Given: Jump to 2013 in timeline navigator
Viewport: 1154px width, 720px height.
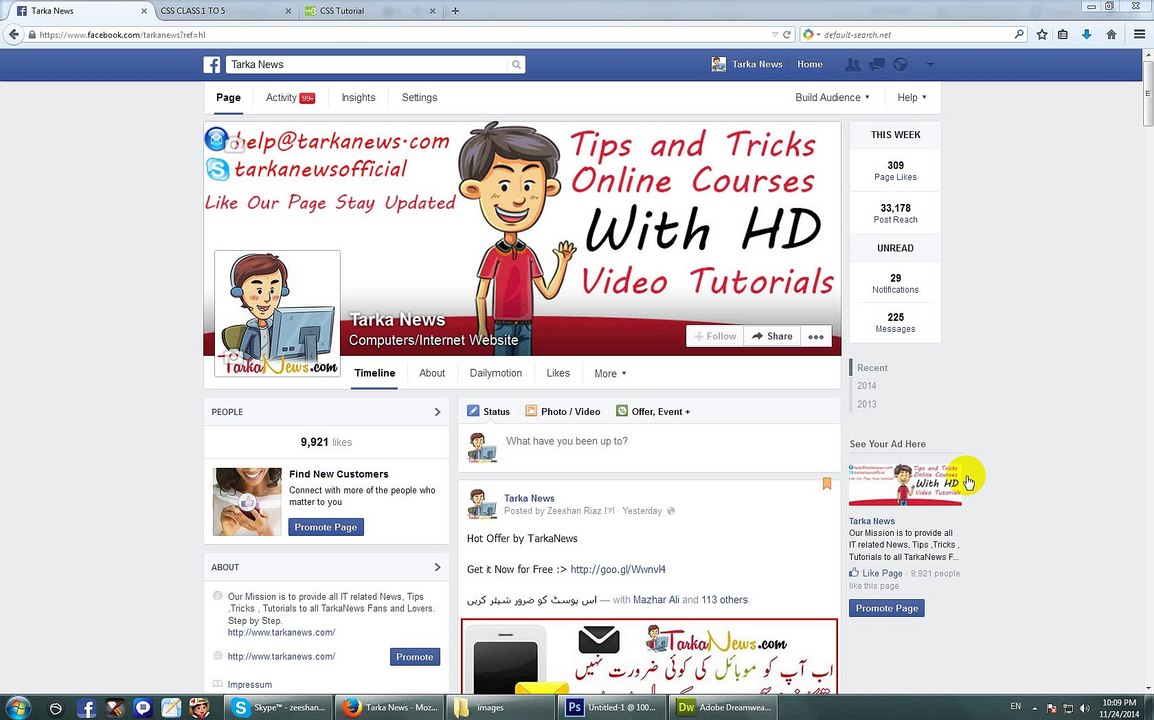Looking at the screenshot, I should (x=867, y=403).
